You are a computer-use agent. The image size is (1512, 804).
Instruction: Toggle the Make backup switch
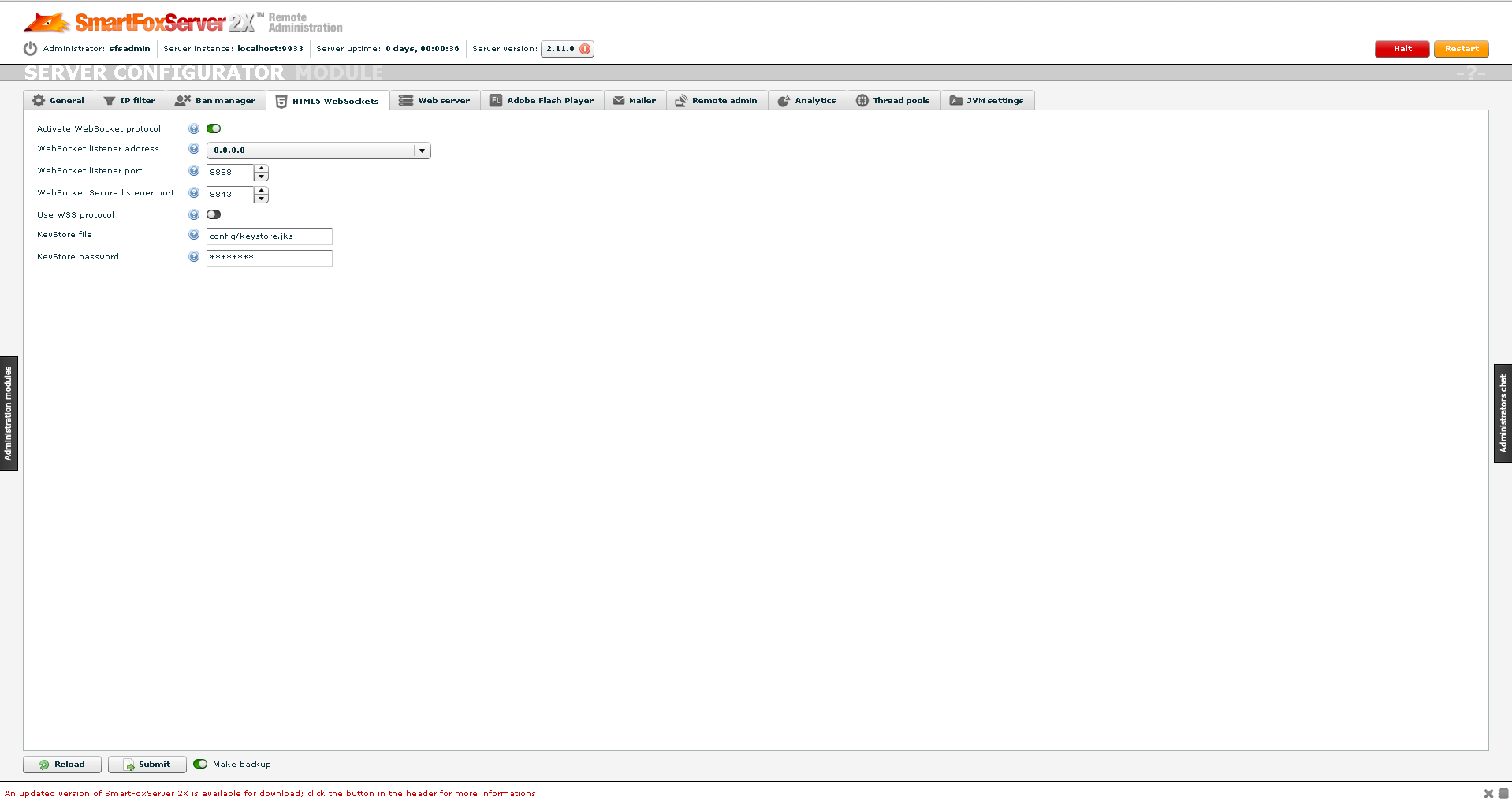(200, 764)
